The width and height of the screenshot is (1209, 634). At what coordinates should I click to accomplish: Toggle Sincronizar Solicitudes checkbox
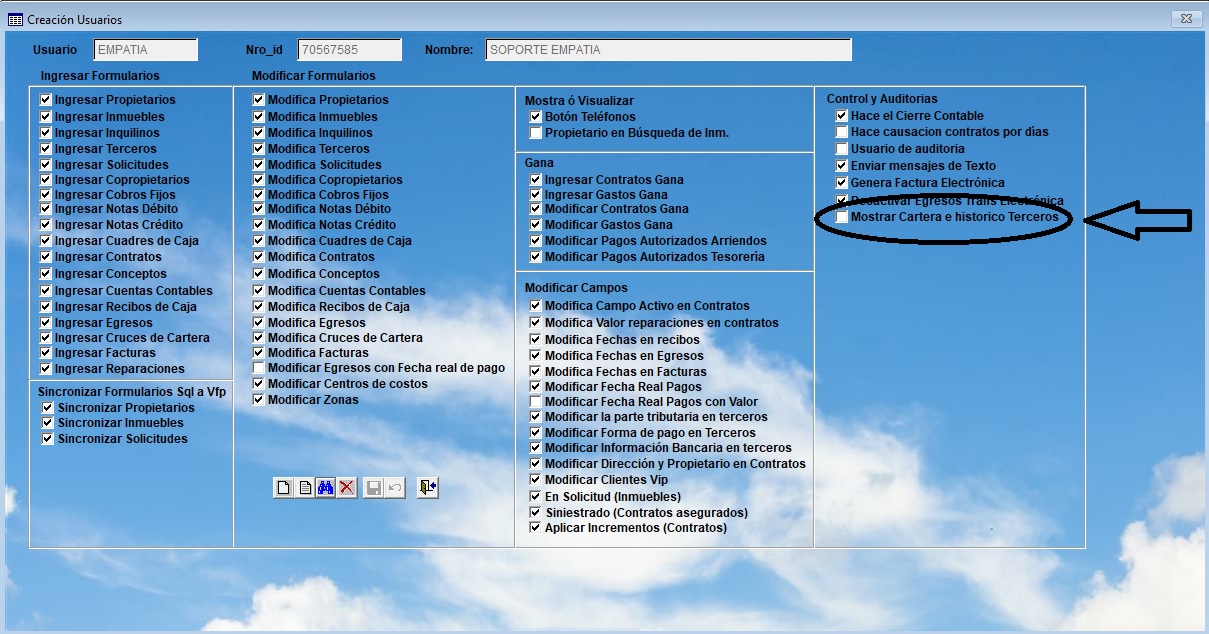click(x=48, y=439)
